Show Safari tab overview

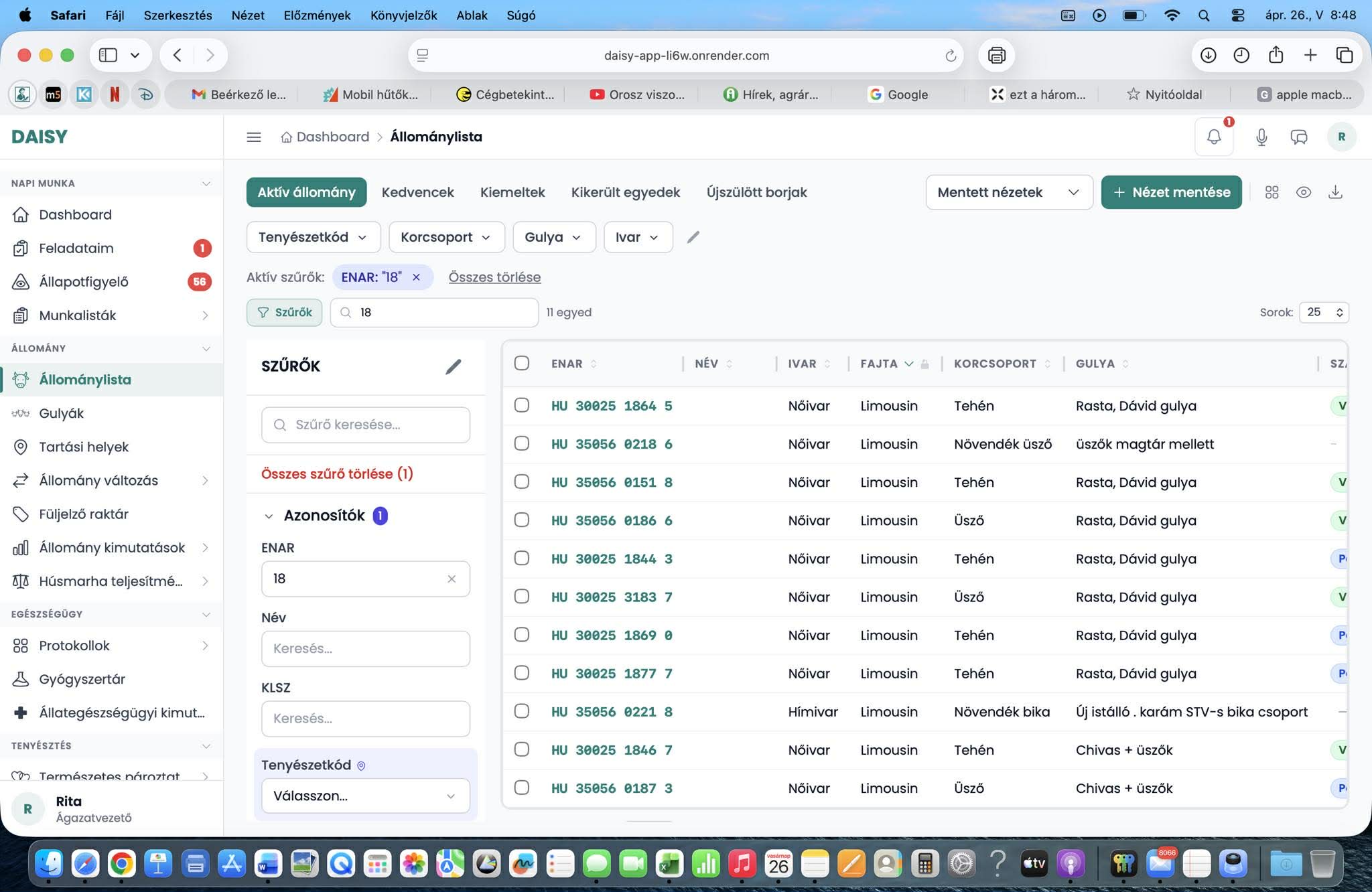coord(1344,55)
